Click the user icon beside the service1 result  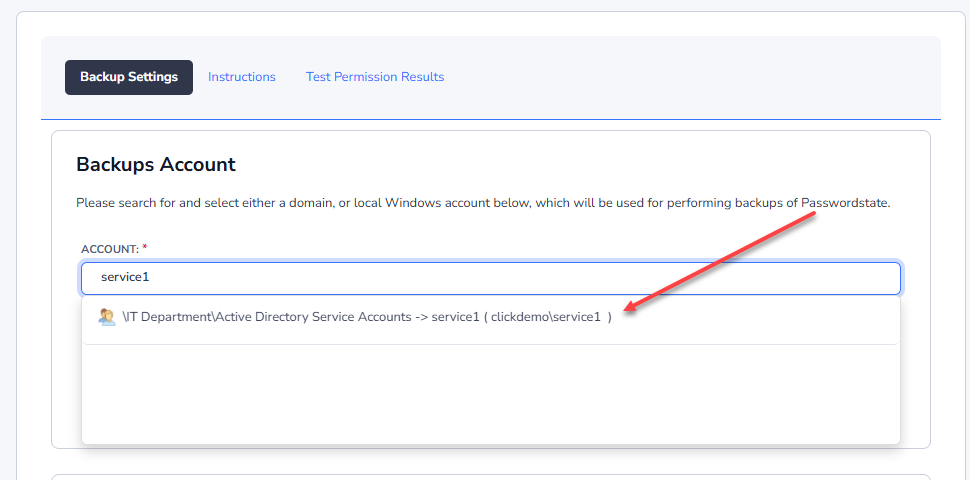click(107, 317)
